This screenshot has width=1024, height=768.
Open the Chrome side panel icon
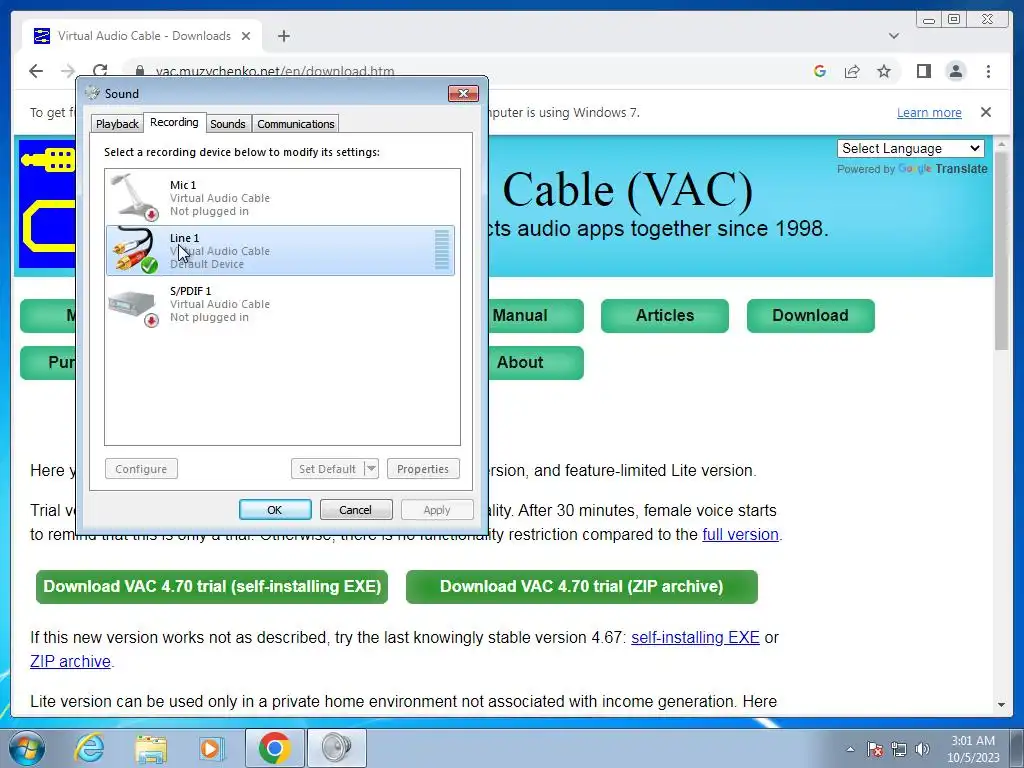click(923, 71)
